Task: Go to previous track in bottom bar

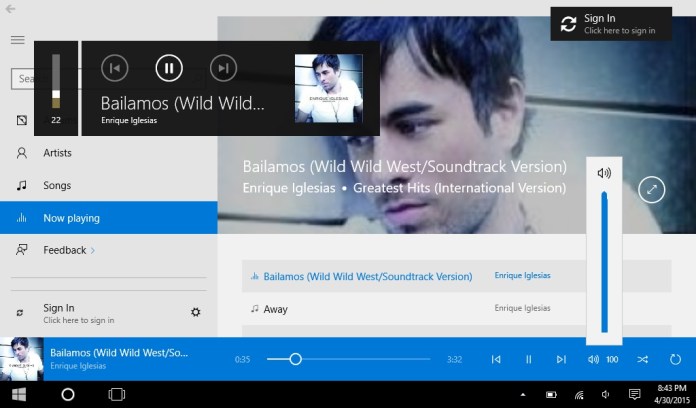Action: coord(496,359)
